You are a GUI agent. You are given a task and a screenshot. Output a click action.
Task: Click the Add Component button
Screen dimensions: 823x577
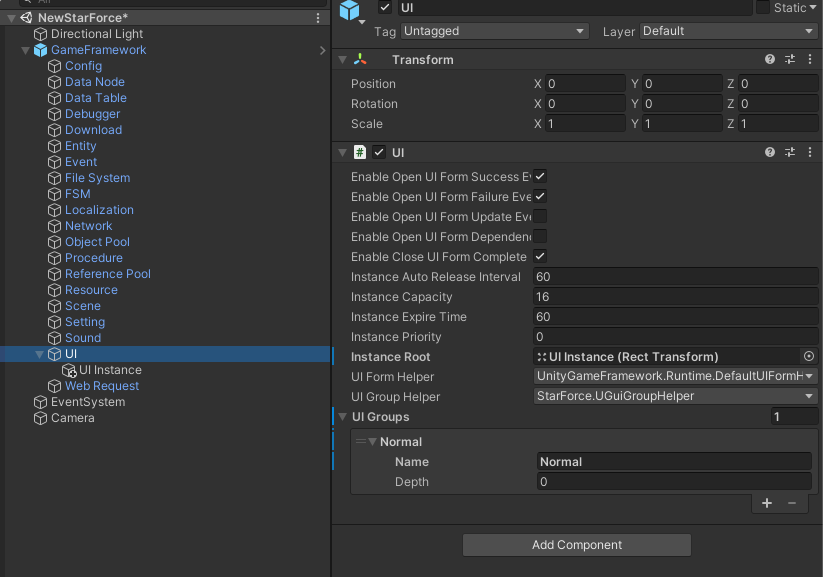click(x=577, y=545)
